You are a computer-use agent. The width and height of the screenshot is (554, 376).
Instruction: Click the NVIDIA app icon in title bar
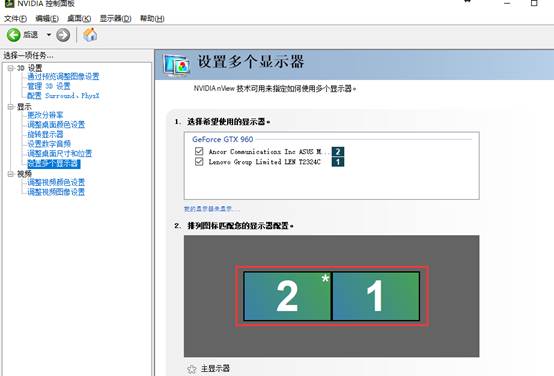9,3
